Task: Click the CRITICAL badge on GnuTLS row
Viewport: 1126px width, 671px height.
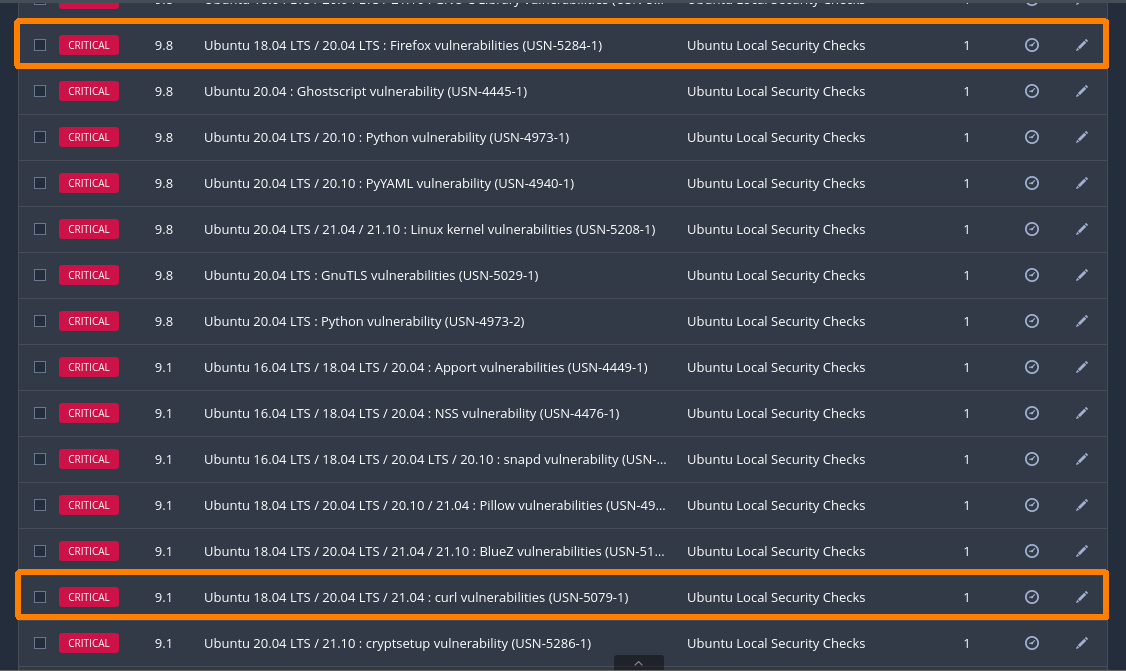Action: click(89, 275)
